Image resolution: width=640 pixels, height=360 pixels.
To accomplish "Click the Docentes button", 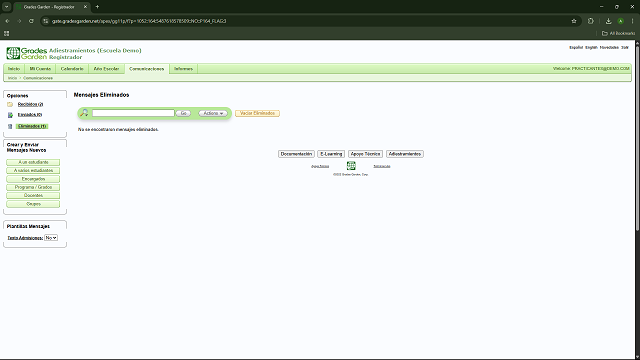I will [33, 196].
